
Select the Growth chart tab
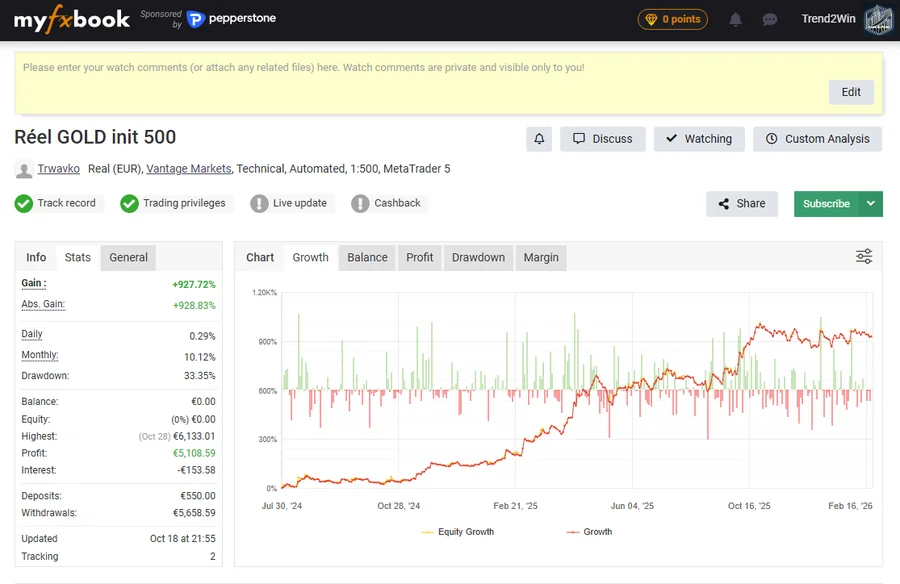[x=311, y=258]
